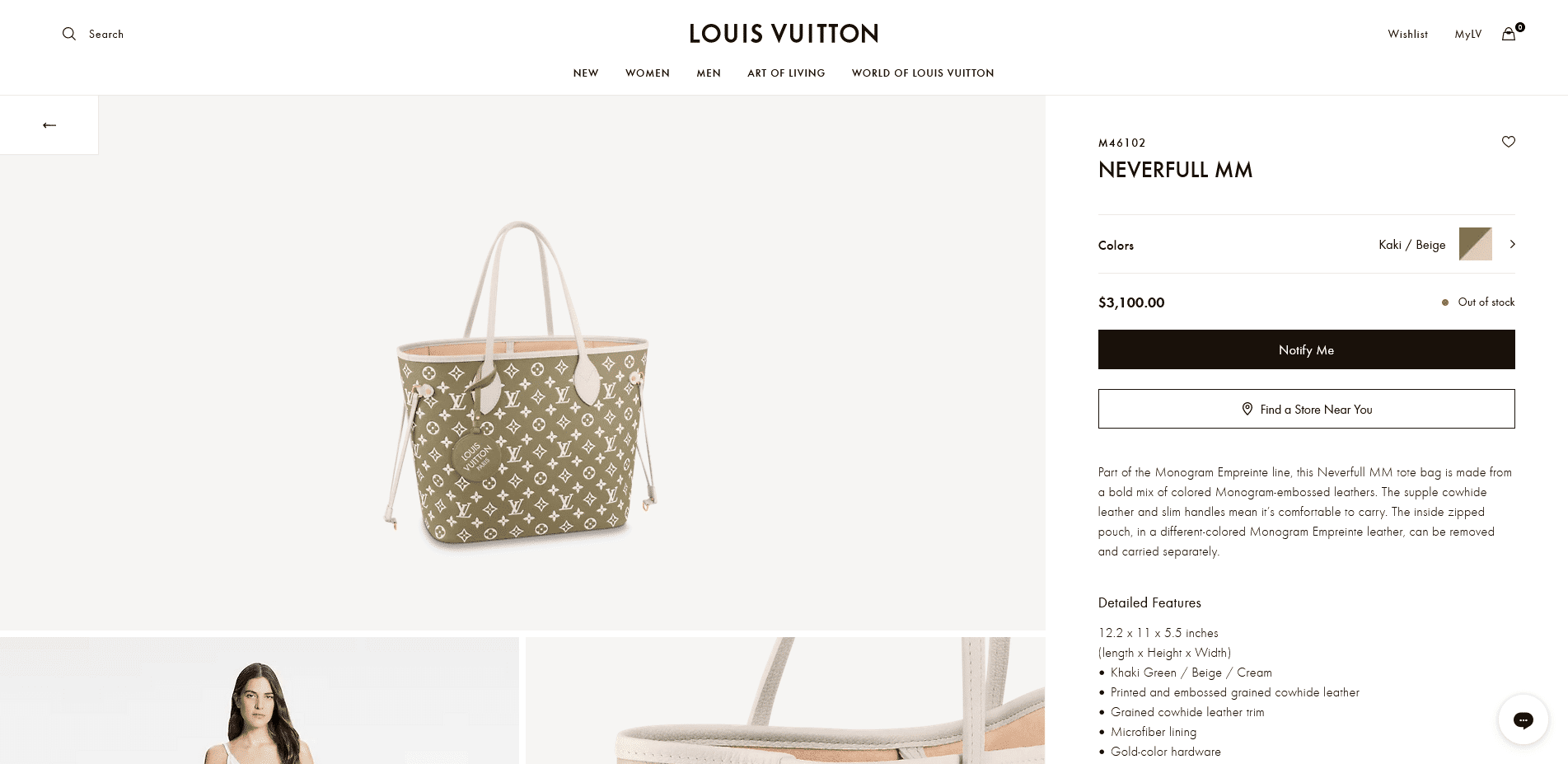The height and width of the screenshot is (764, 1568).
Task: Open the MyLV account link
Action: tap(1467, 34)
